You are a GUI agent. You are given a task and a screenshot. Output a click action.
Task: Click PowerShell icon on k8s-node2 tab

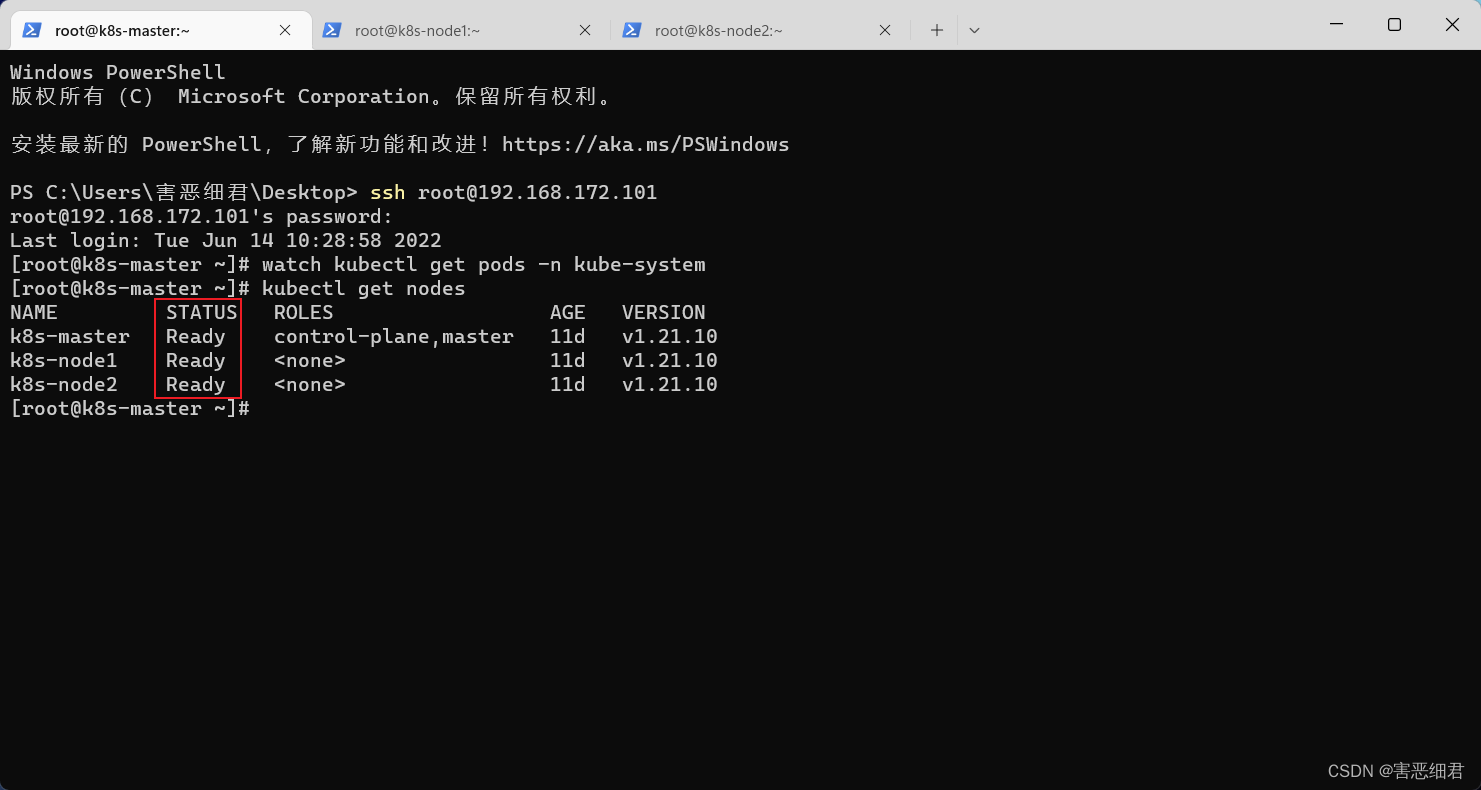[x=632, y=30]
